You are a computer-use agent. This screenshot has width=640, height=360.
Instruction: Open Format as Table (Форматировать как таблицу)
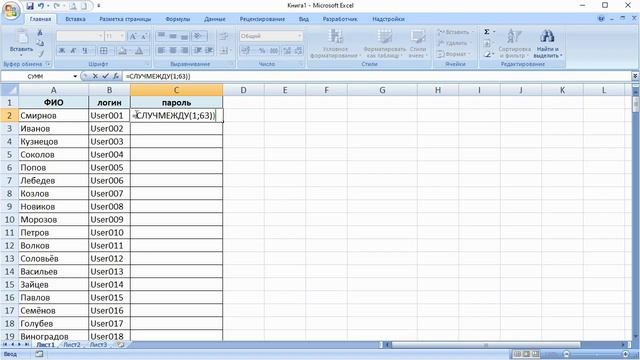click(384, 44)
